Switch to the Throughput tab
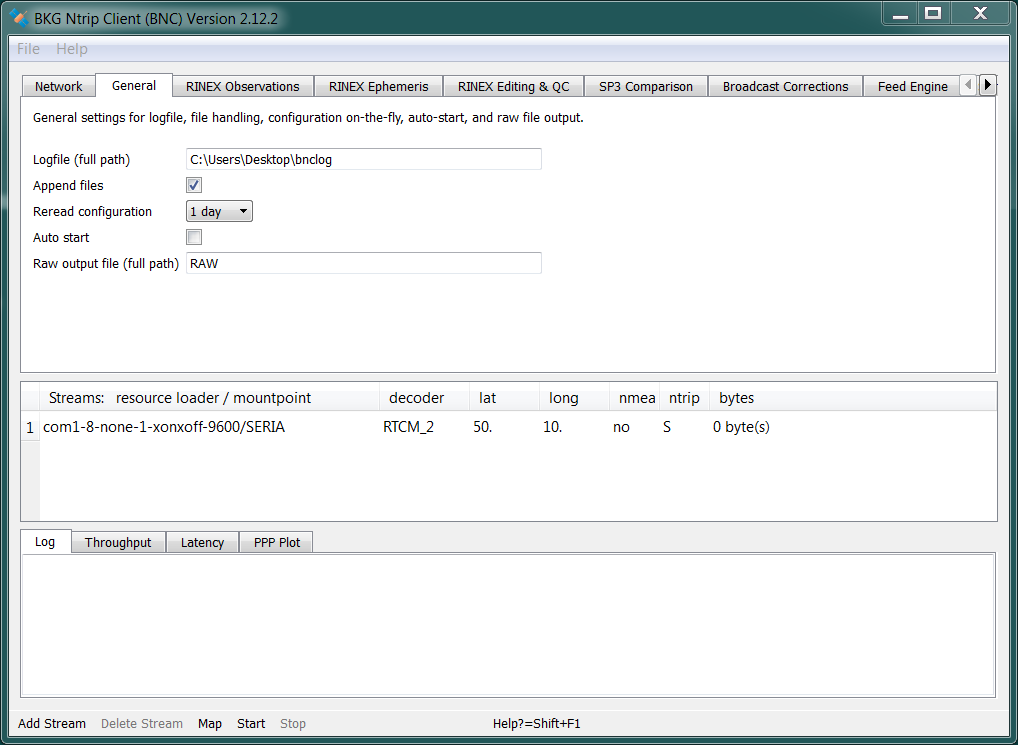The height and width of the screenshot is (745, 1018). 118,543
